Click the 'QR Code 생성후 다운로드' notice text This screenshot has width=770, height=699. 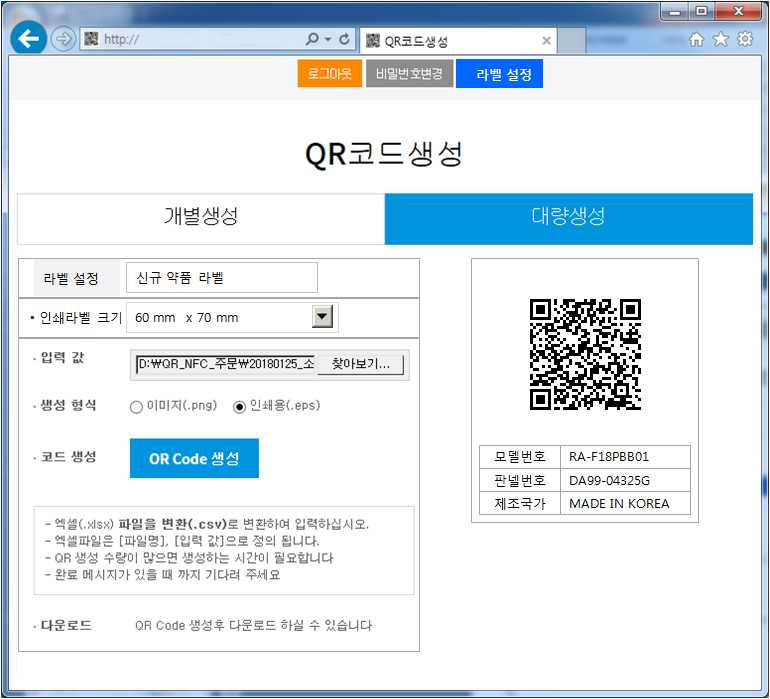click(x=253, y=625)
